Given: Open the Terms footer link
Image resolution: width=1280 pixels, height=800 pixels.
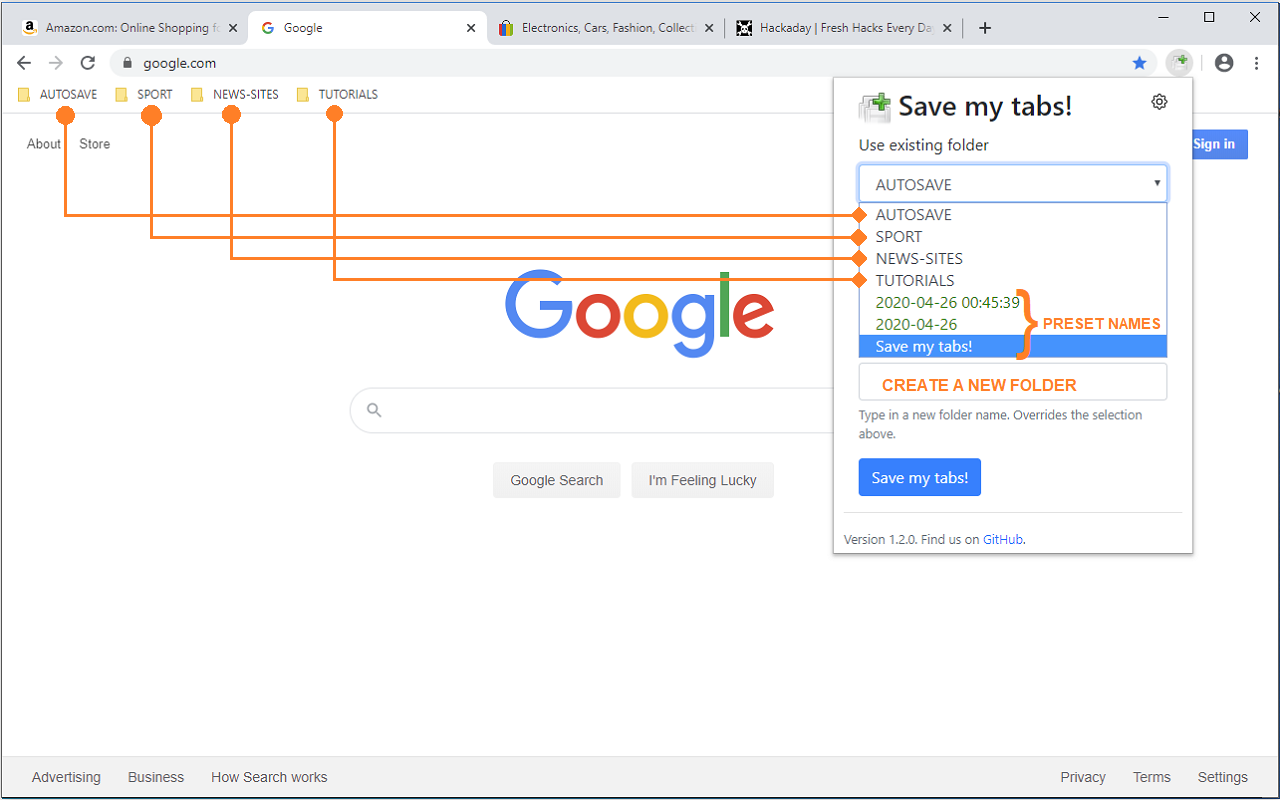Looking at the screenshot, I should tap(1152, 777).
